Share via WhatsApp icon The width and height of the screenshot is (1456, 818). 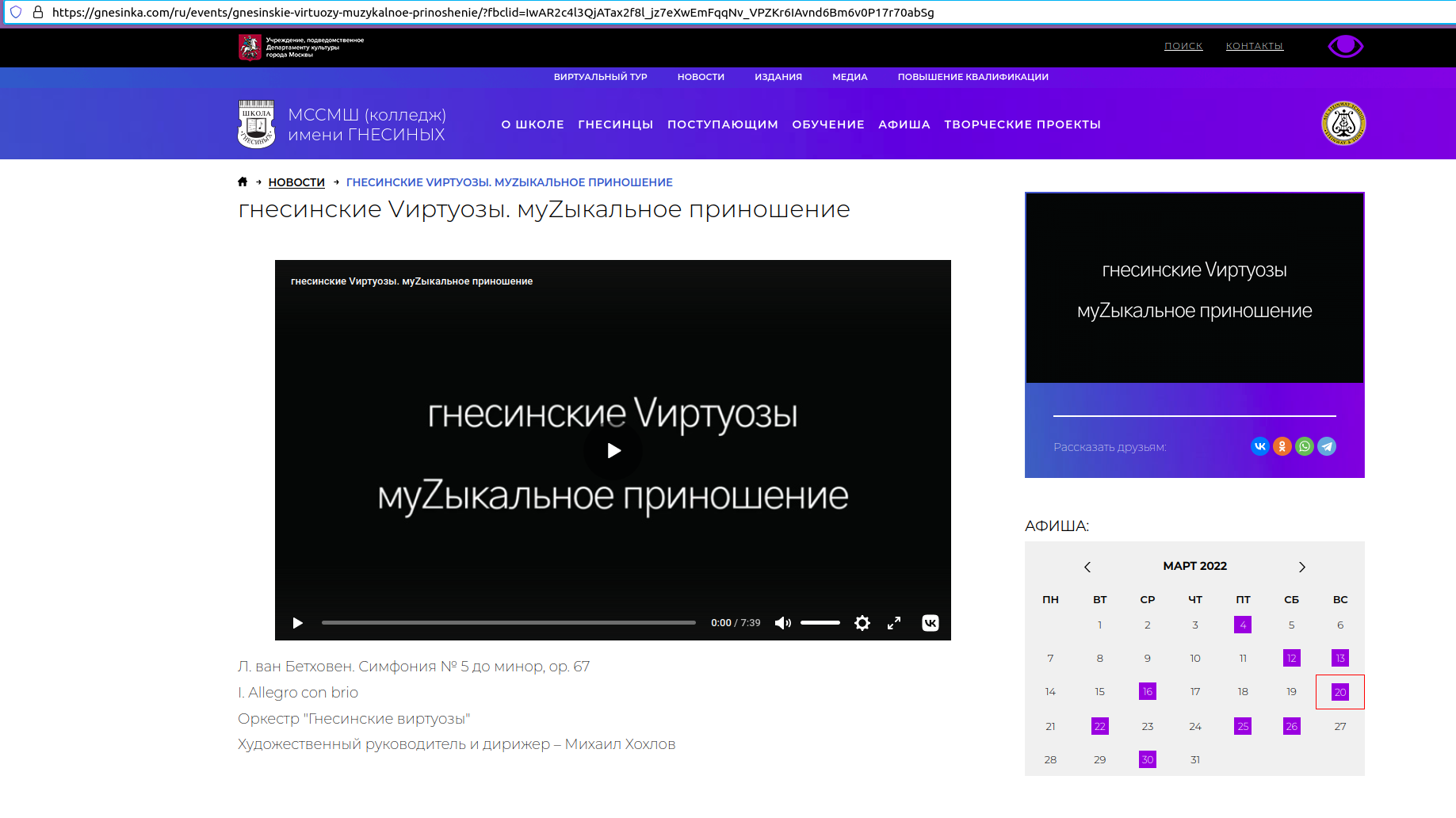(x=1304, y=446)
